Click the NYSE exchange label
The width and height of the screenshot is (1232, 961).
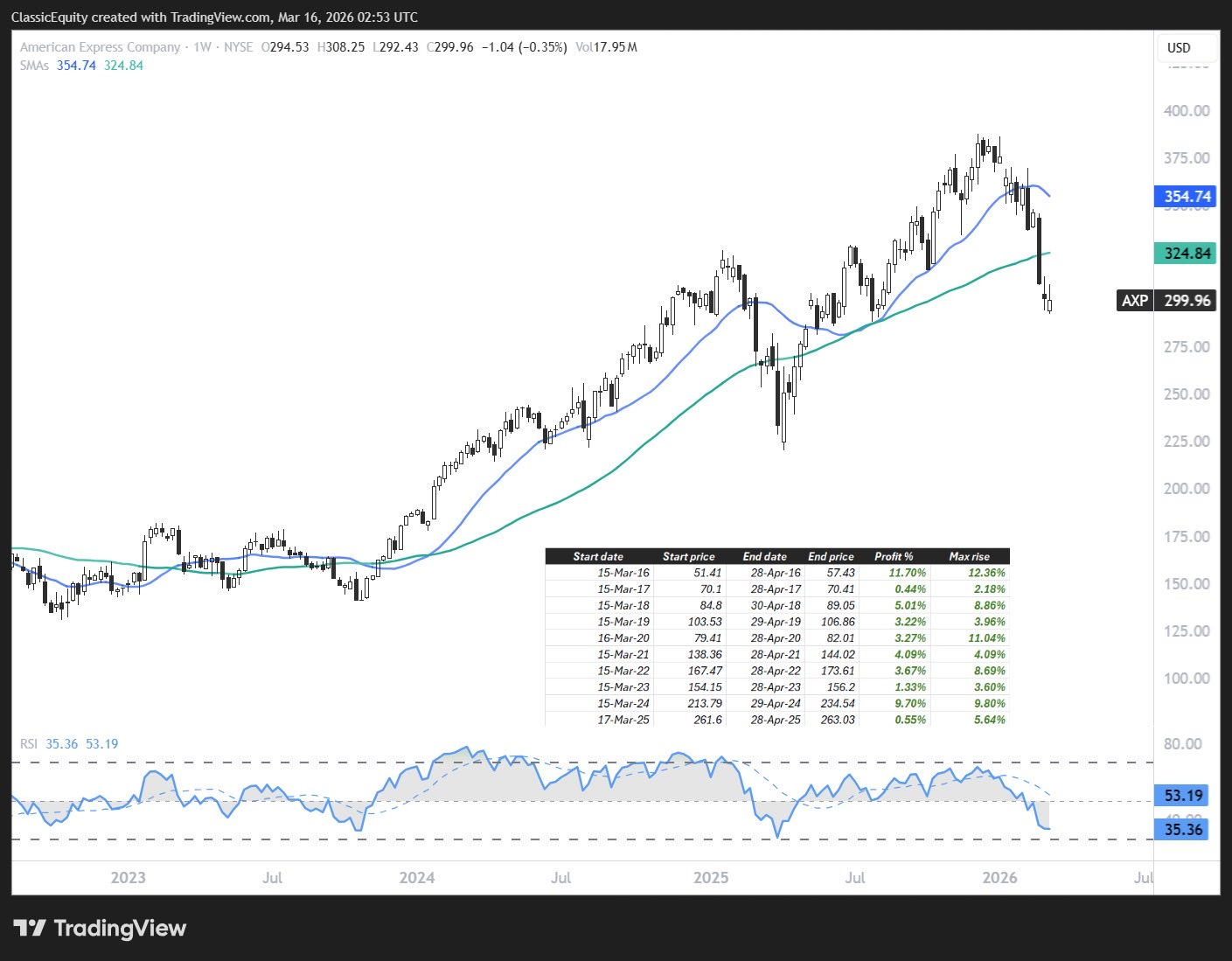[238, 47]
